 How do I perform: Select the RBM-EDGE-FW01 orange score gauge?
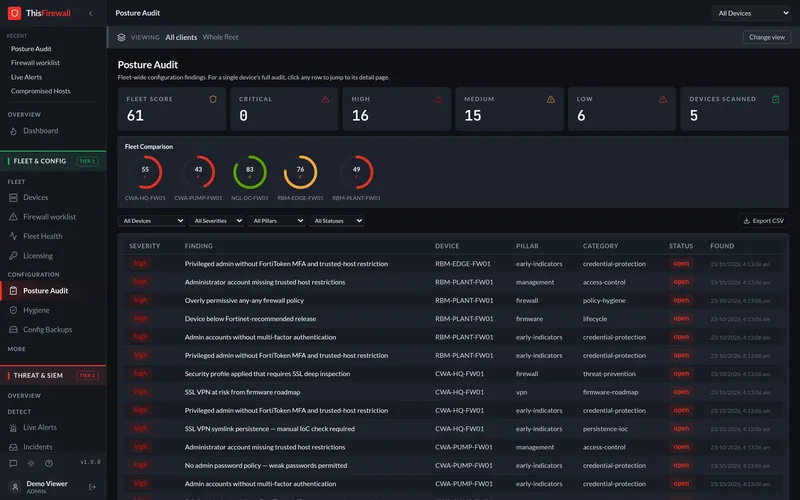(x=301, y=172)
